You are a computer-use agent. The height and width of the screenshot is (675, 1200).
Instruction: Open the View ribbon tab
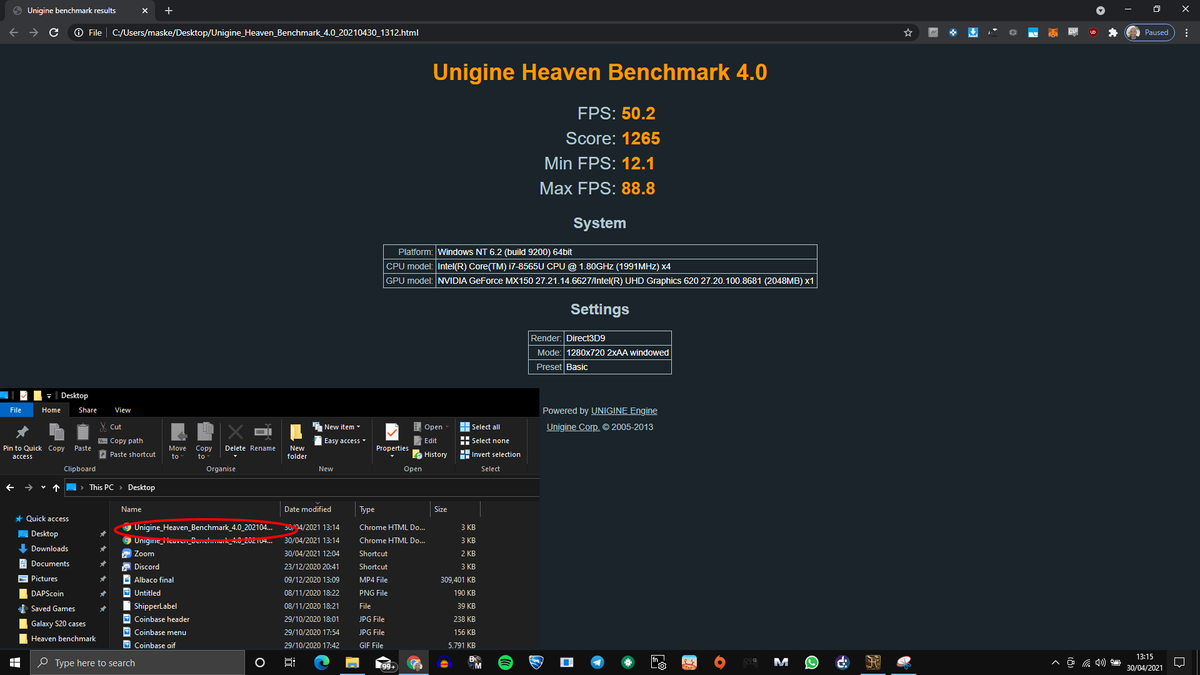click(122, 409)
